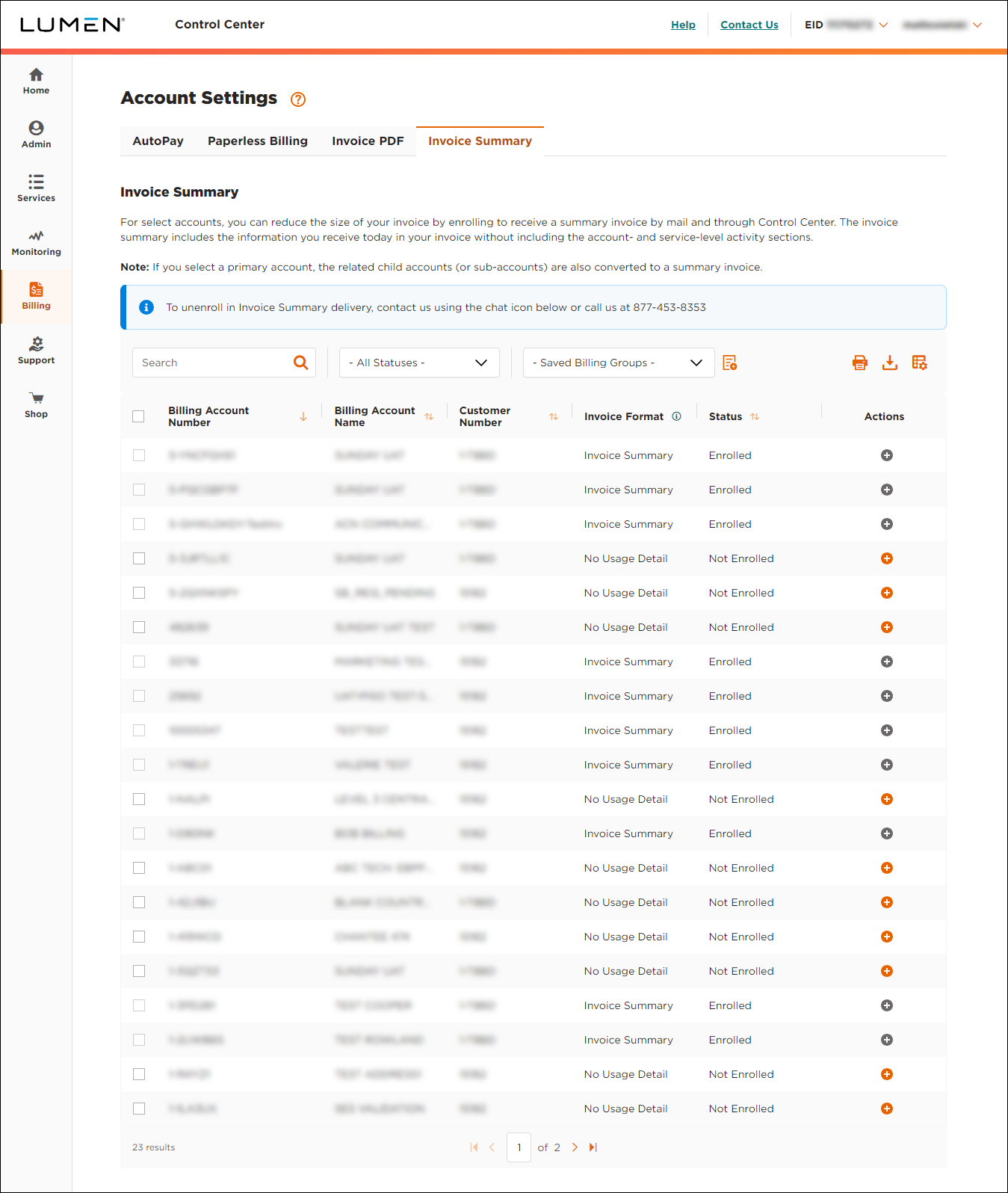Image resolution: width=1008 pixels, height=1193 pixels.
Task: Check the TEST ADDRESS row checkbox
Action: (139, 1074)
